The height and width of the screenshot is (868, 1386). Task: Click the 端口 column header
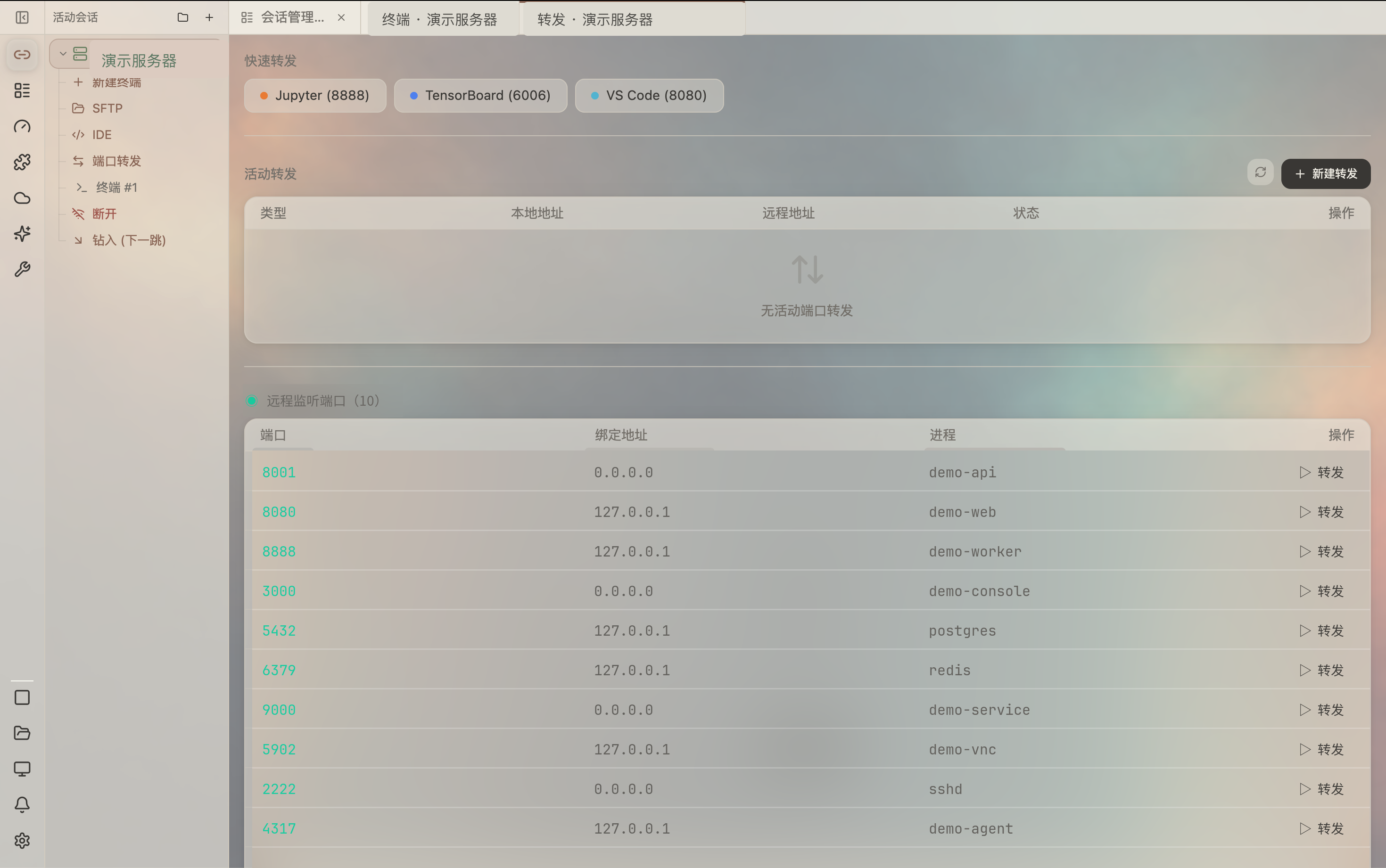click(273, 435)
